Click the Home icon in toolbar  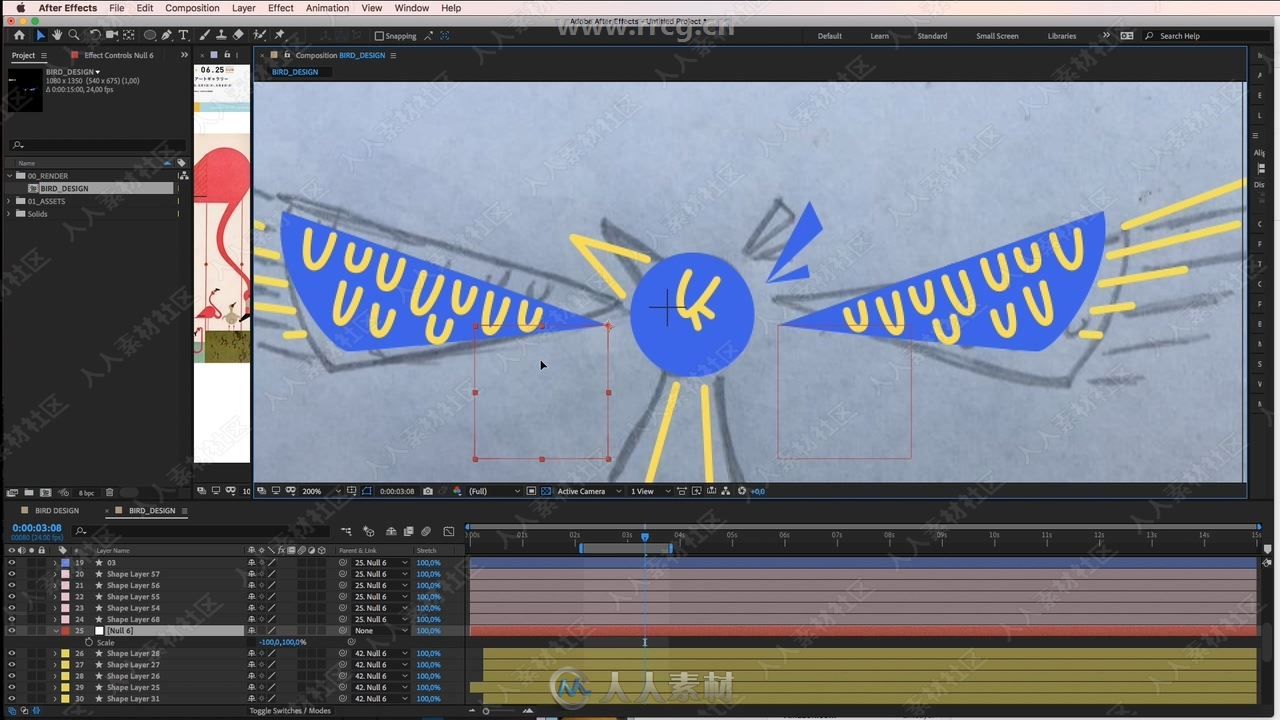pyautogui.click(x=19, y=35)
